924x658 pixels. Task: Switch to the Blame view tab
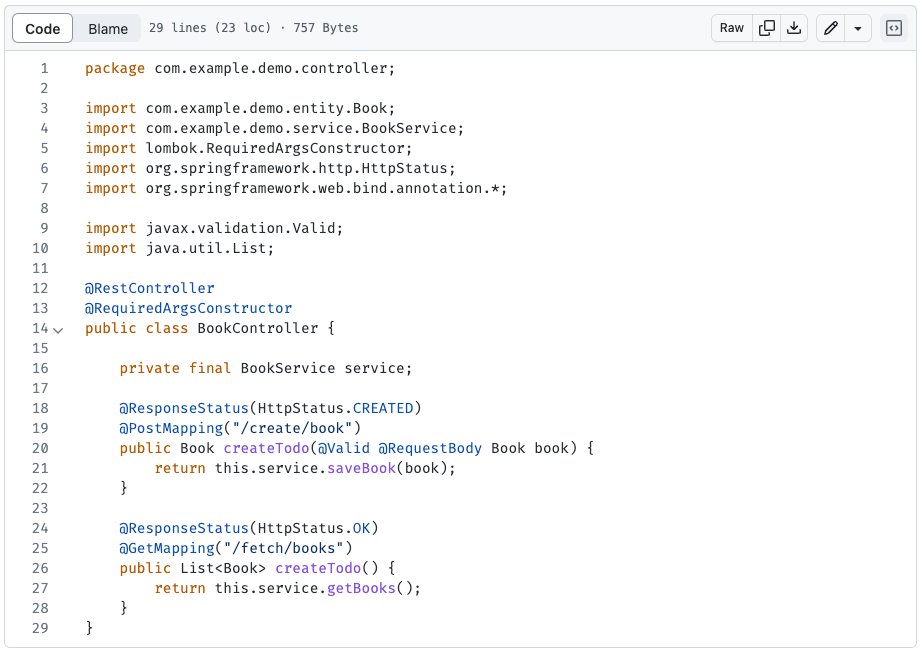108,29
